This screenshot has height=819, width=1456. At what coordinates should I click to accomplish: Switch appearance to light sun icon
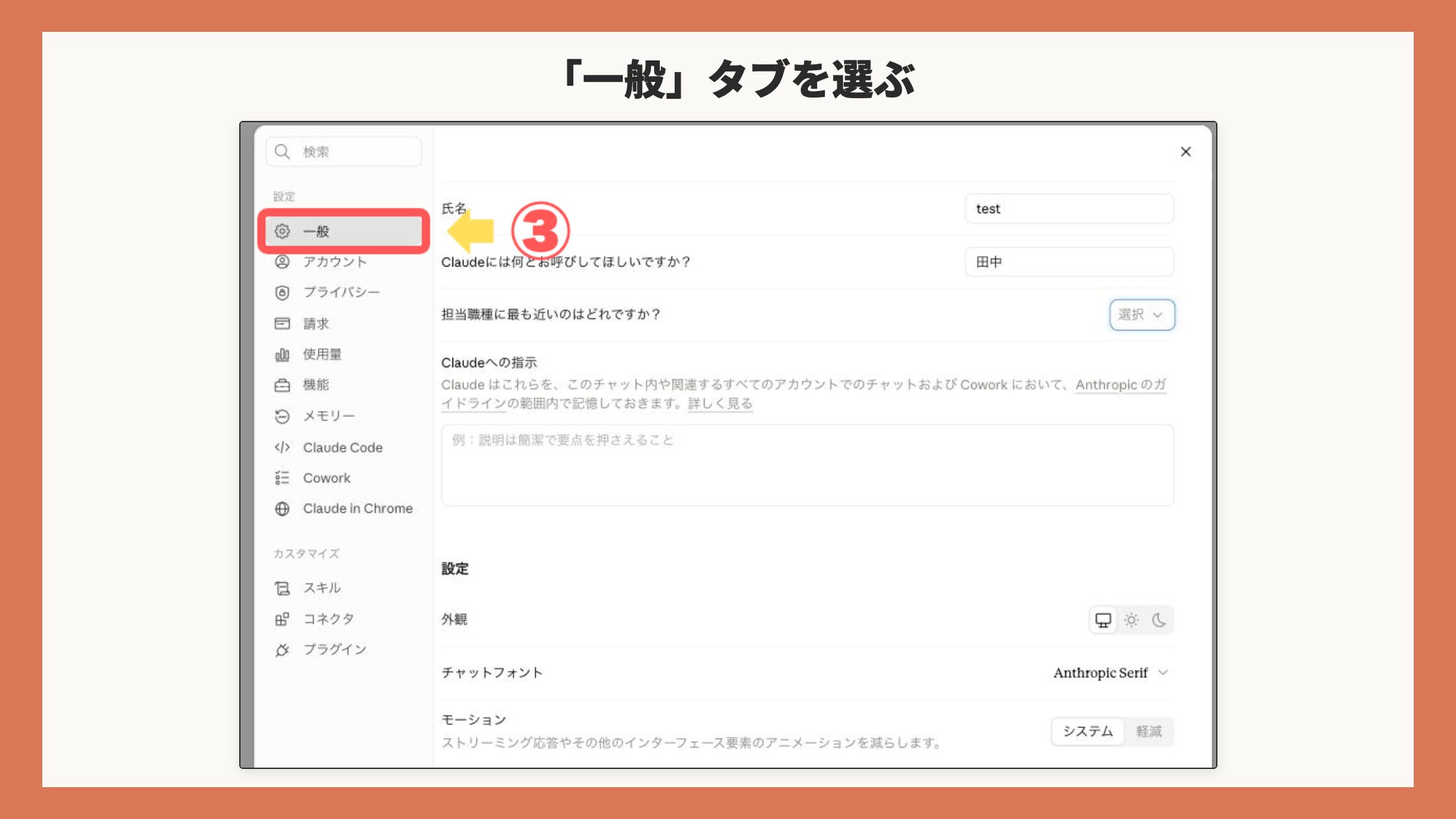(1132, 620)
